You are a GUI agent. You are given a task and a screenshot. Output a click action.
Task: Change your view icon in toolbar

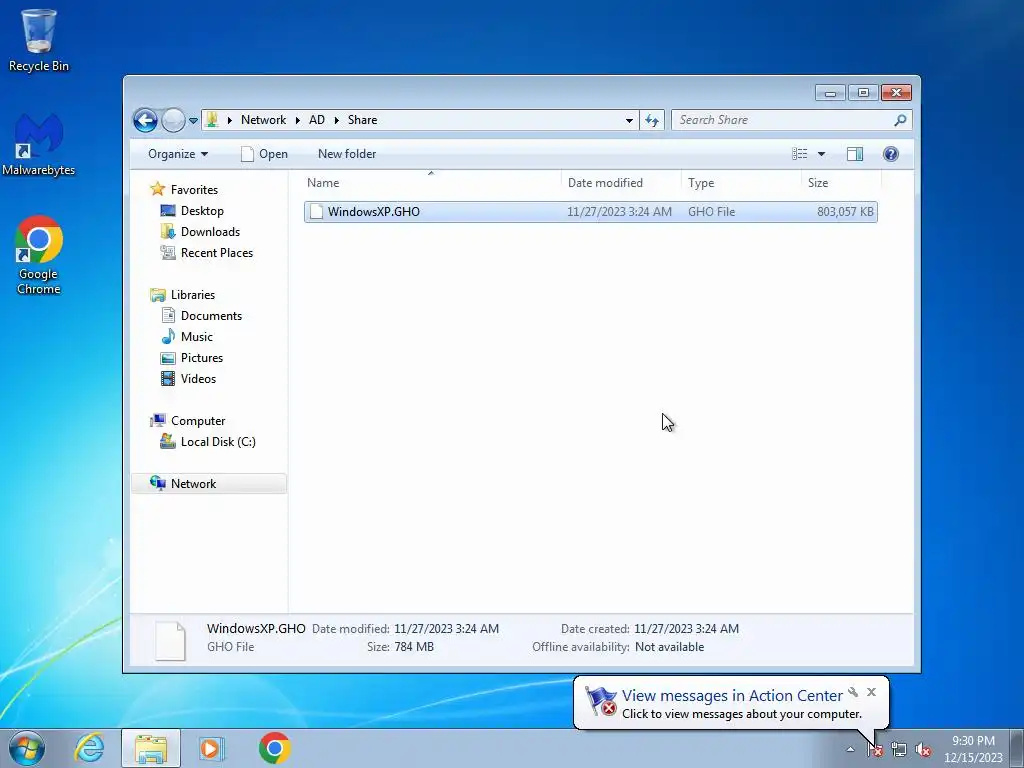[x=800, y=154]
